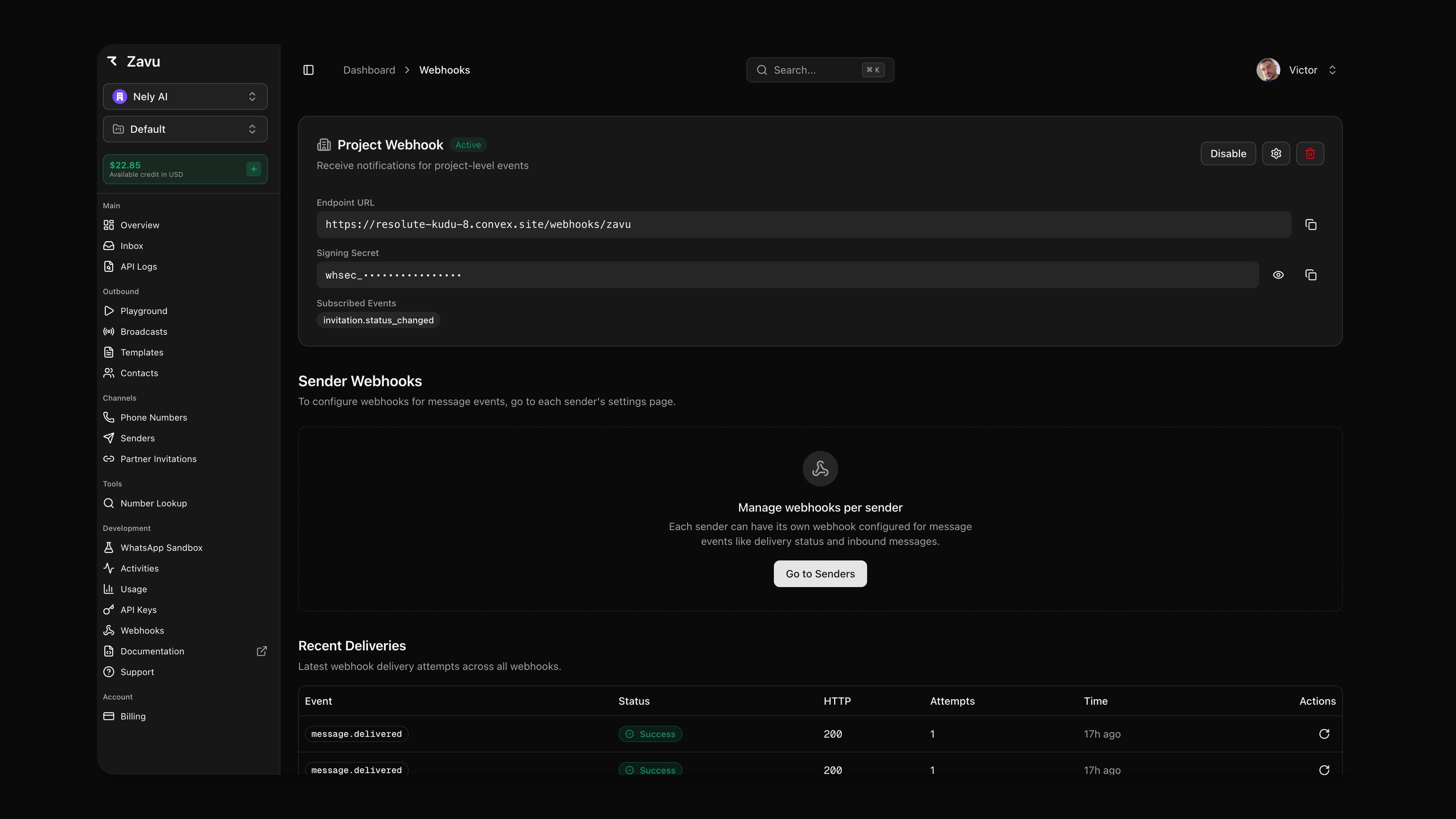Delete the Project Webhook
This screenshot has height=819, width=1456.
point(1310,154)
